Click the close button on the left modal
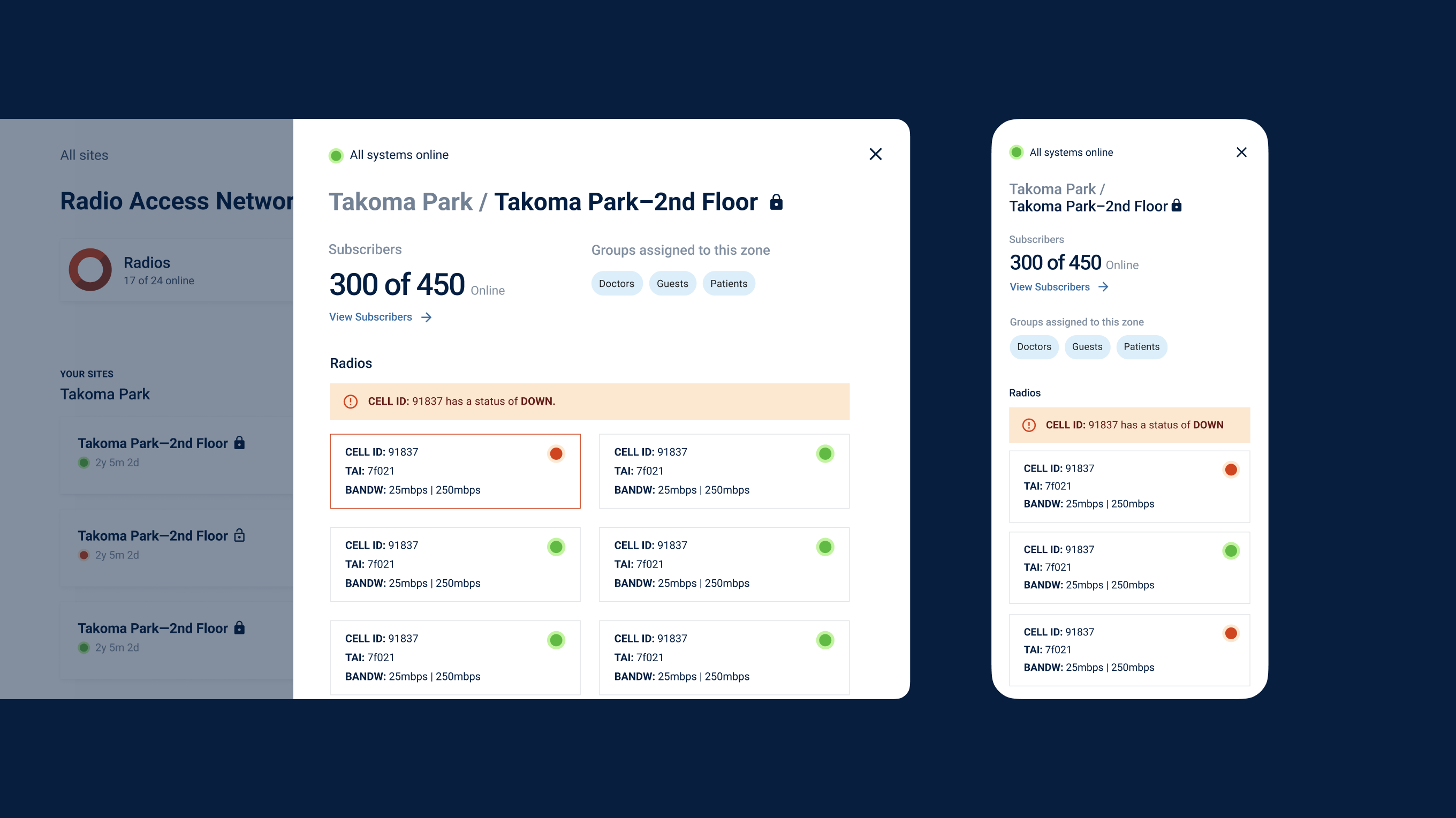 (x=876, y=154)
